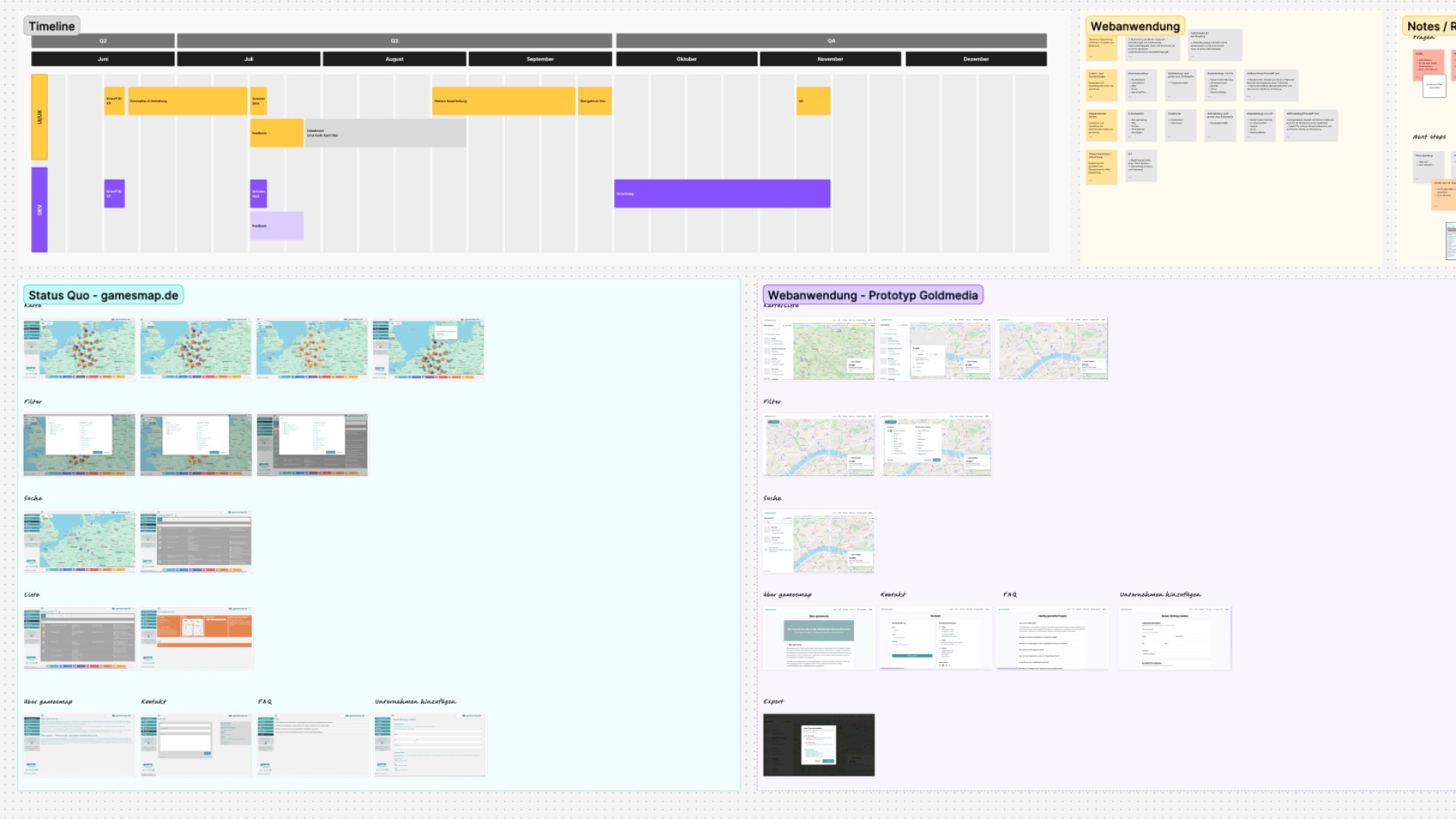This screenshot has height=819, width=1456.
Task: Select the orange Liste screenshot in Status Quo
Action: 195,637
